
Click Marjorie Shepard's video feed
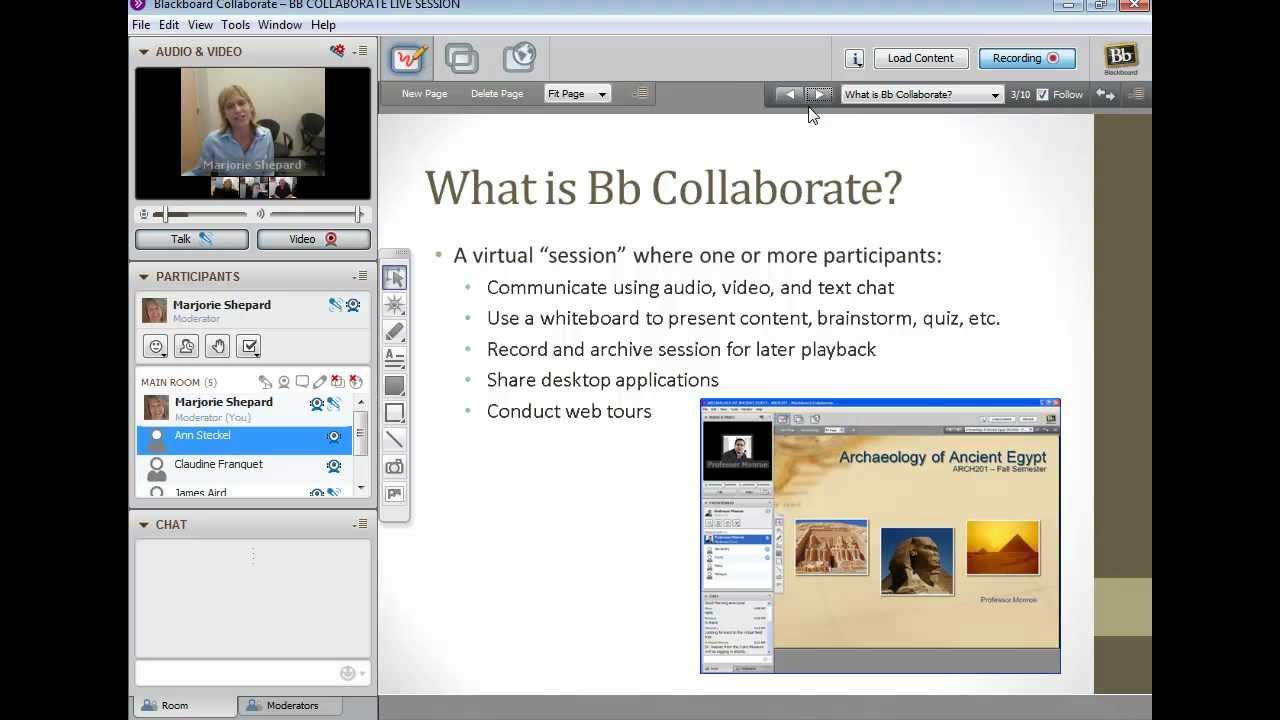253,122
